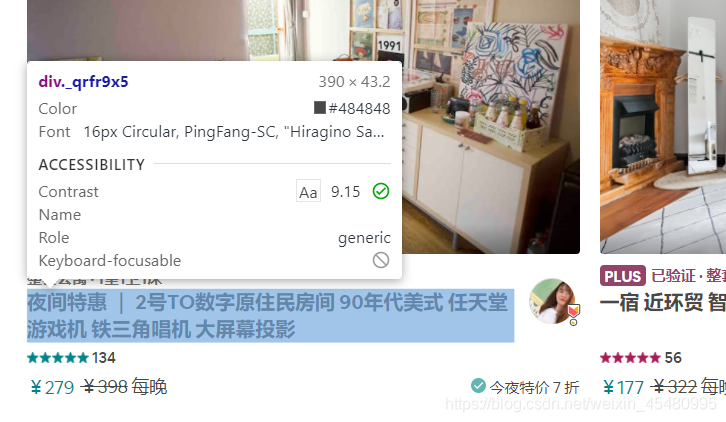Click the 134 reviews count
The width and height of the screenshot is (726, 422).
[x=104, y=358]
